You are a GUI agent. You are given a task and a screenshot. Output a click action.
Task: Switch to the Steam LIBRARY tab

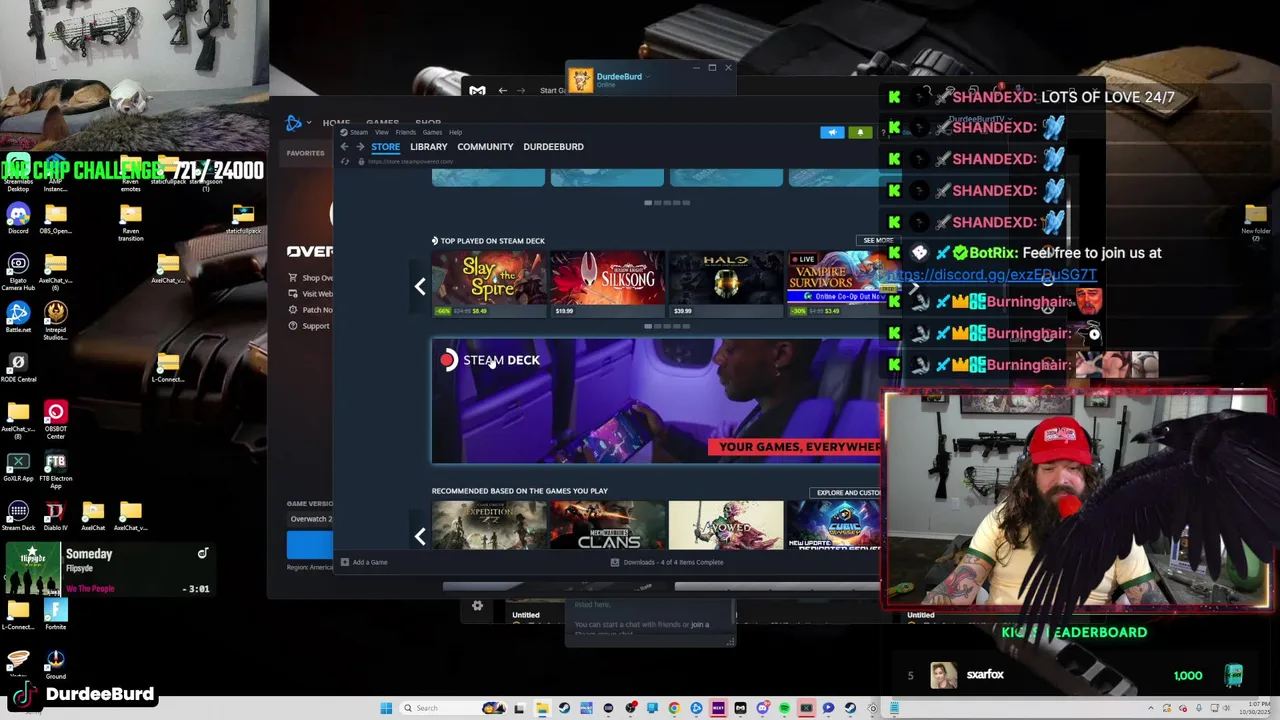[x=428, y=147]
